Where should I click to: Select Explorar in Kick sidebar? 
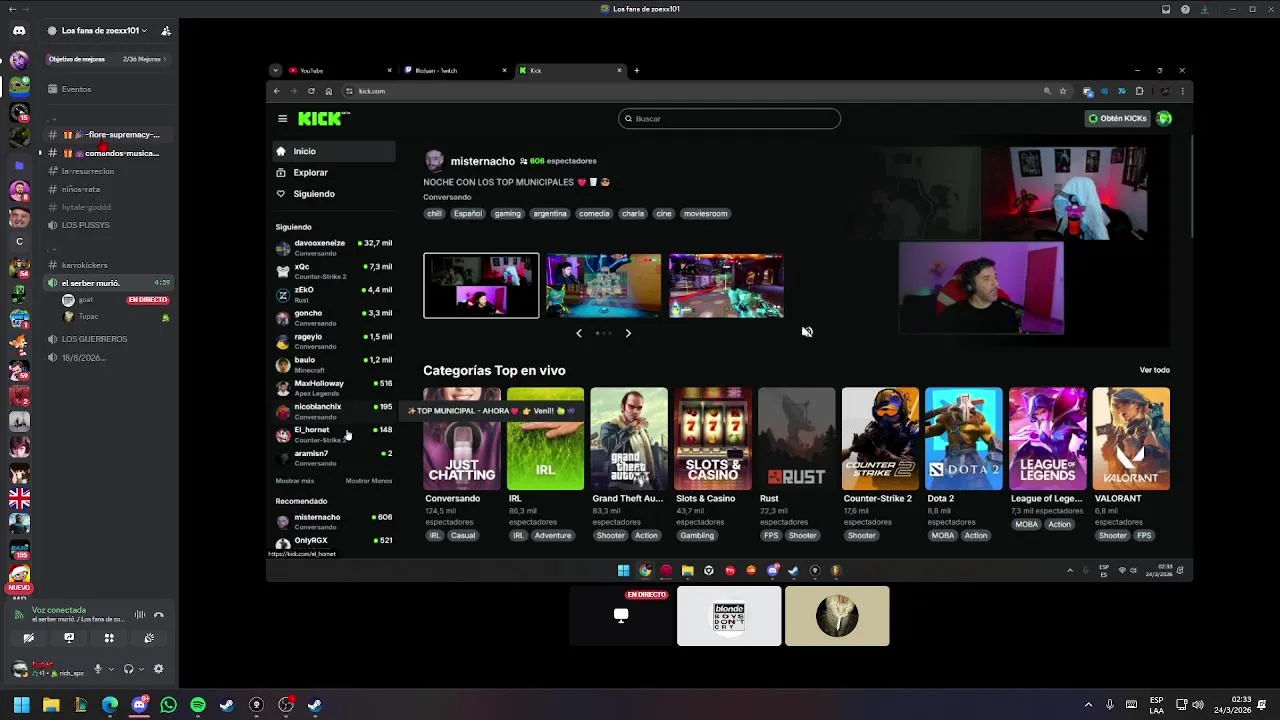pos(334,172)
